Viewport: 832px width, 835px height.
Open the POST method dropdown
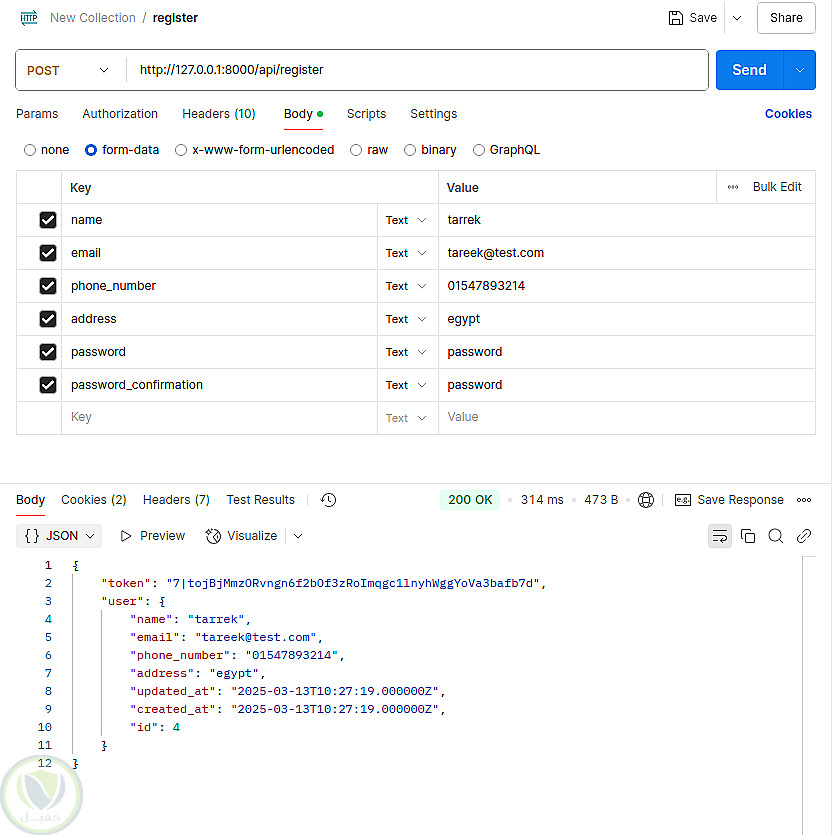(x=68, y=71)
